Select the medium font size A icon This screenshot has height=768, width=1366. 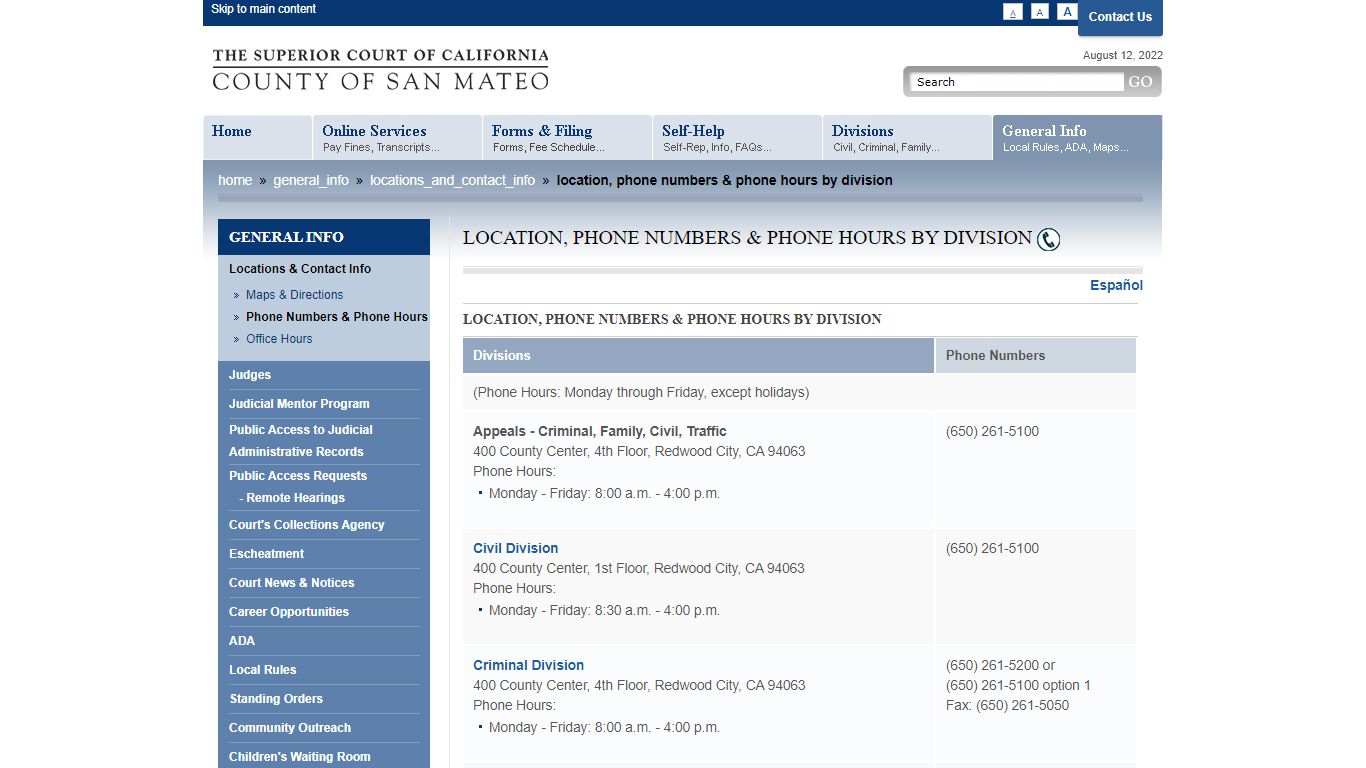point(1040,12)
